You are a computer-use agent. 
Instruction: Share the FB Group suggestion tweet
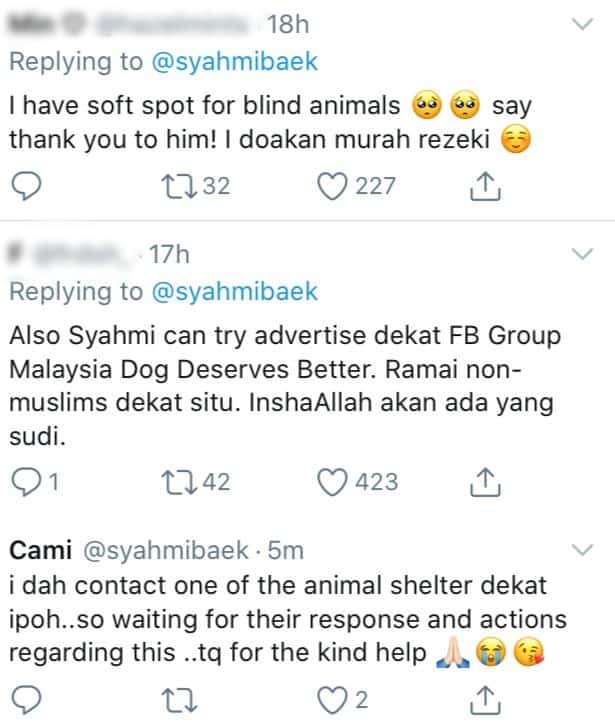point(484,482)
